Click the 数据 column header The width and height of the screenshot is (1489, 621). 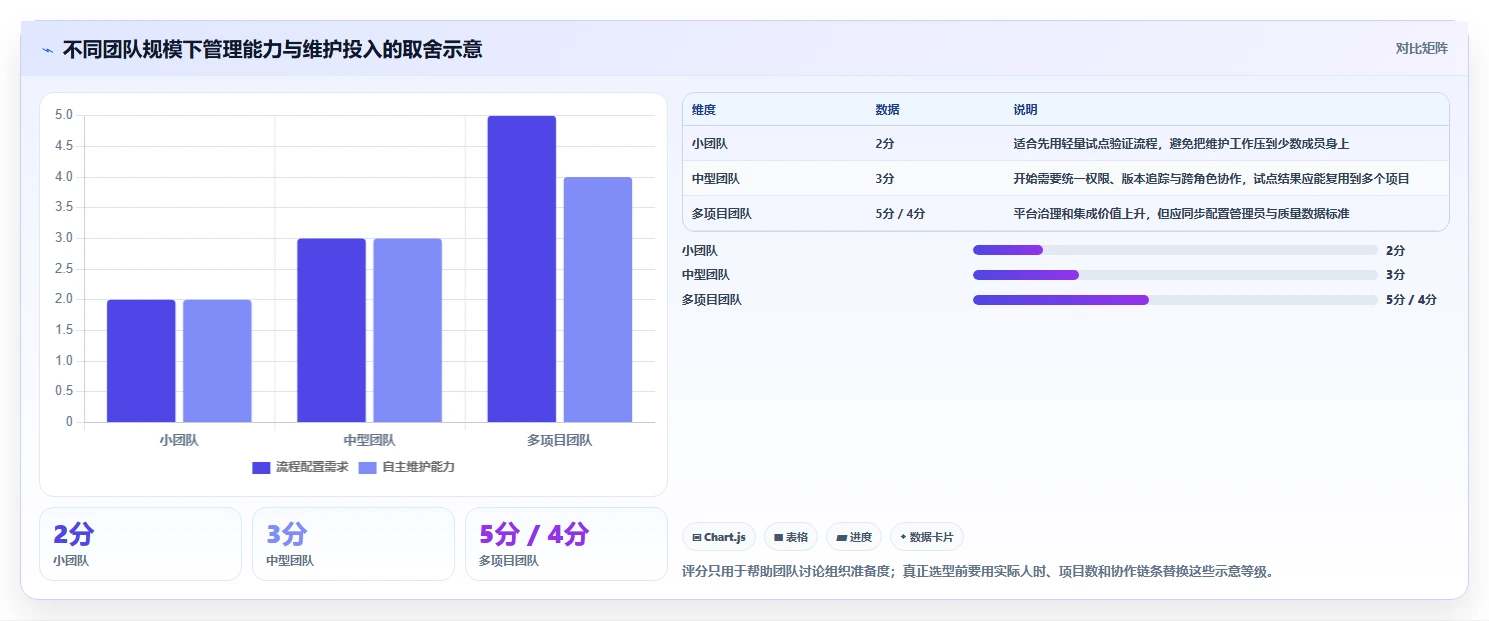[887, 110]
